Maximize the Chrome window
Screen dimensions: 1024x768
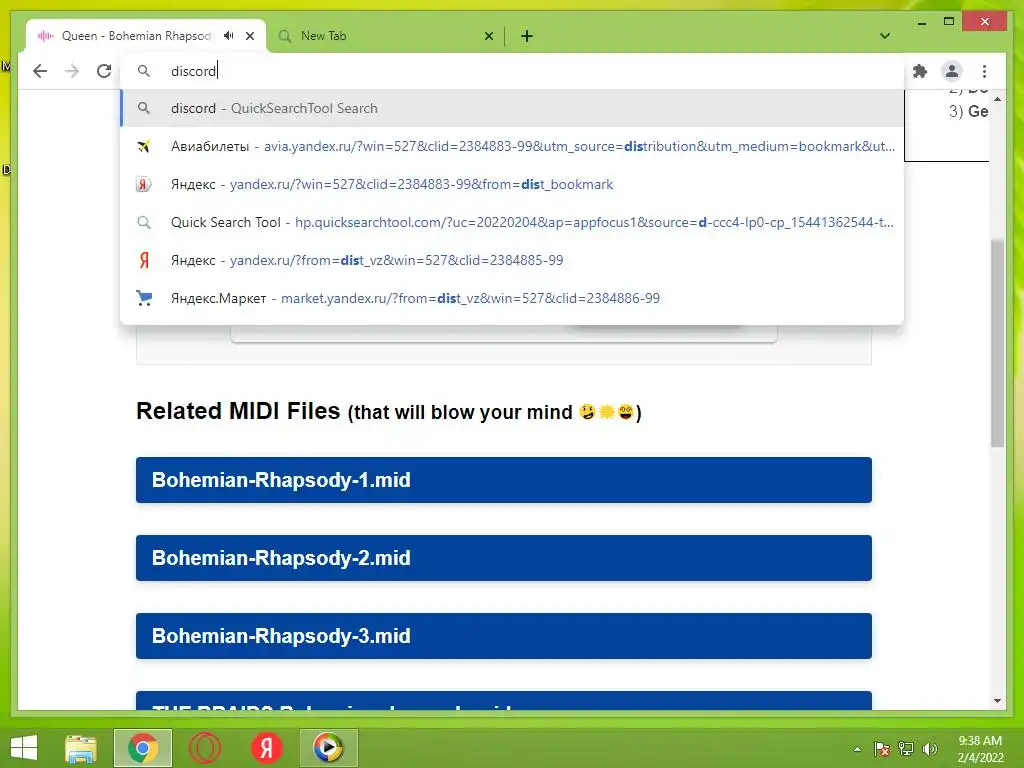click(x=949, y=22)
